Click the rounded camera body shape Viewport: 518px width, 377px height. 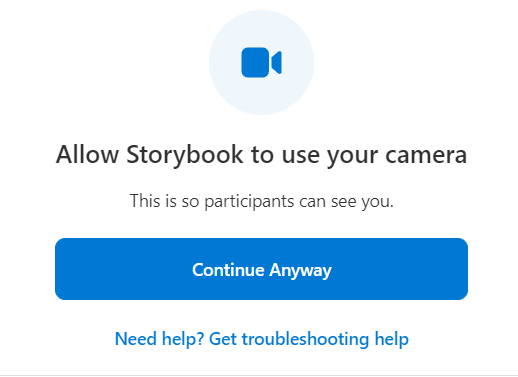[x=255, y=62]
